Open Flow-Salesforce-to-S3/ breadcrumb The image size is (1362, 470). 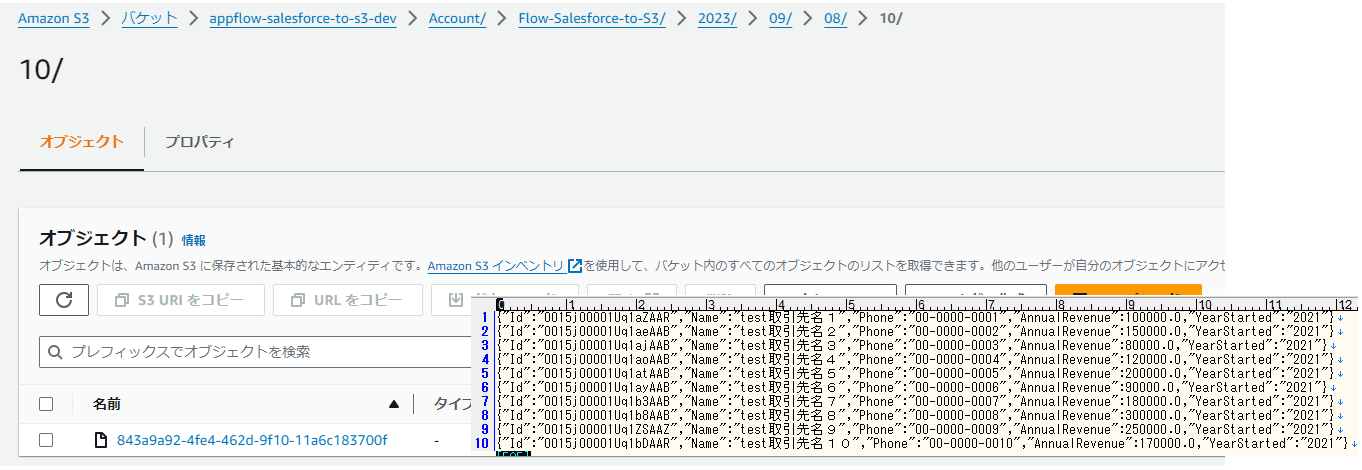[x=592, y=18]
